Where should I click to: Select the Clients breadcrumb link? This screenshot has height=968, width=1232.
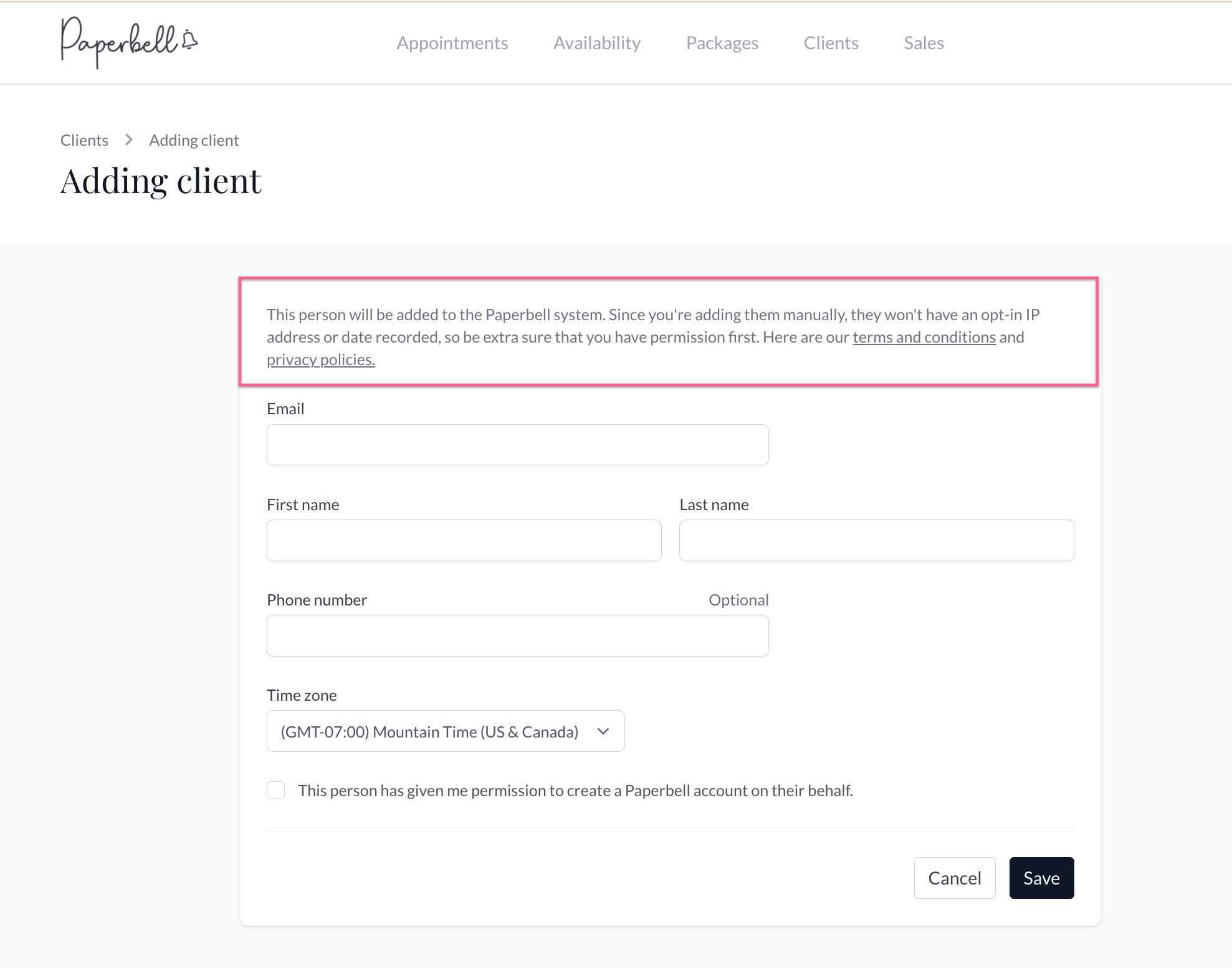(84, 140)
